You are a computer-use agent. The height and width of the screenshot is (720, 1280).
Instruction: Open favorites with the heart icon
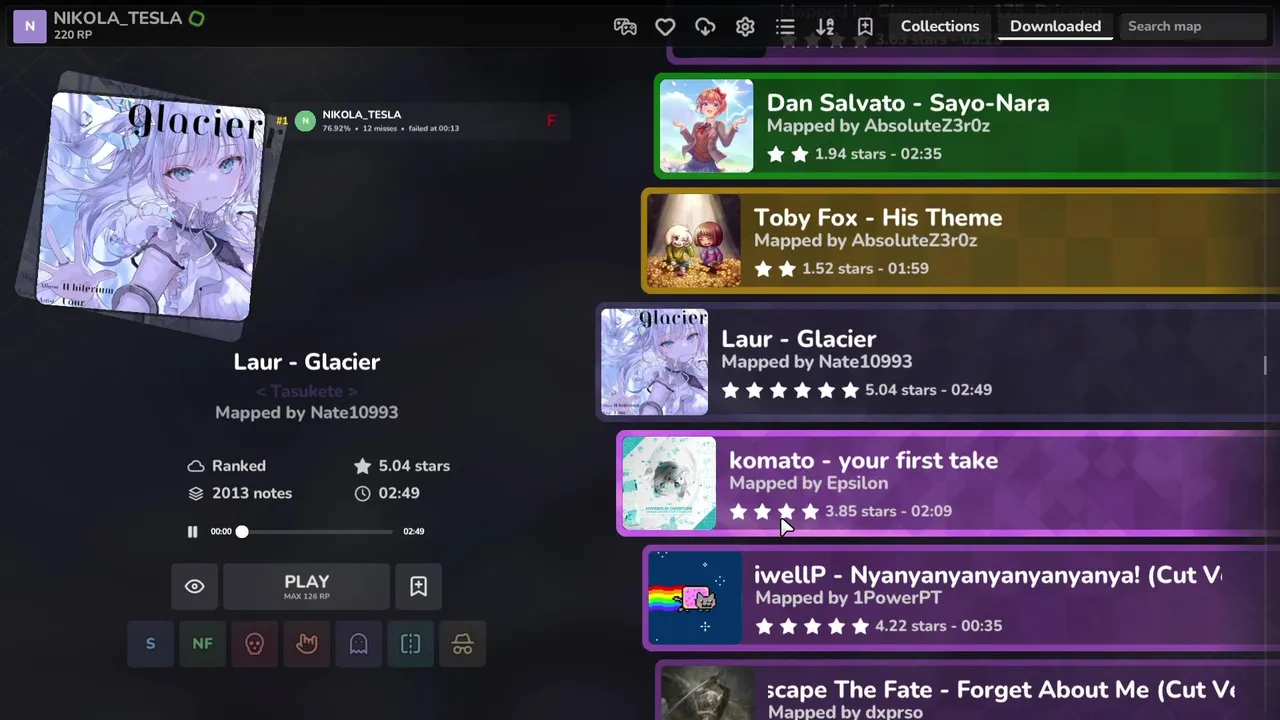coord(665,27)
